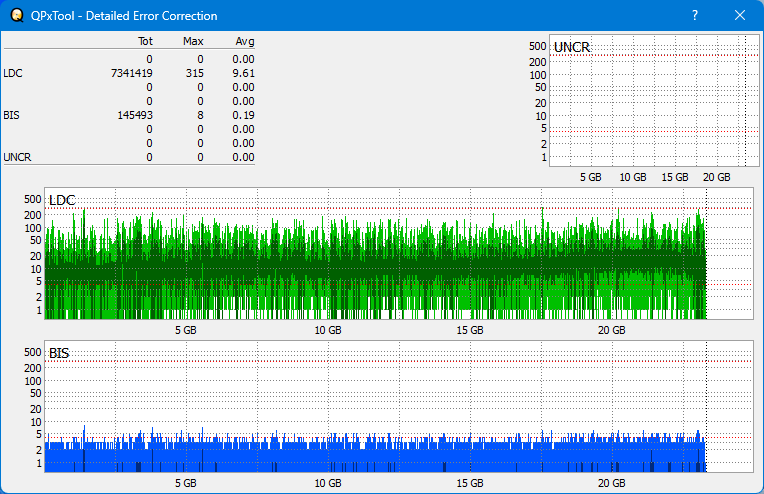Screen dimensions: 764x494
Task: Click the LDC total value 7341419
Action: [132, 73]
